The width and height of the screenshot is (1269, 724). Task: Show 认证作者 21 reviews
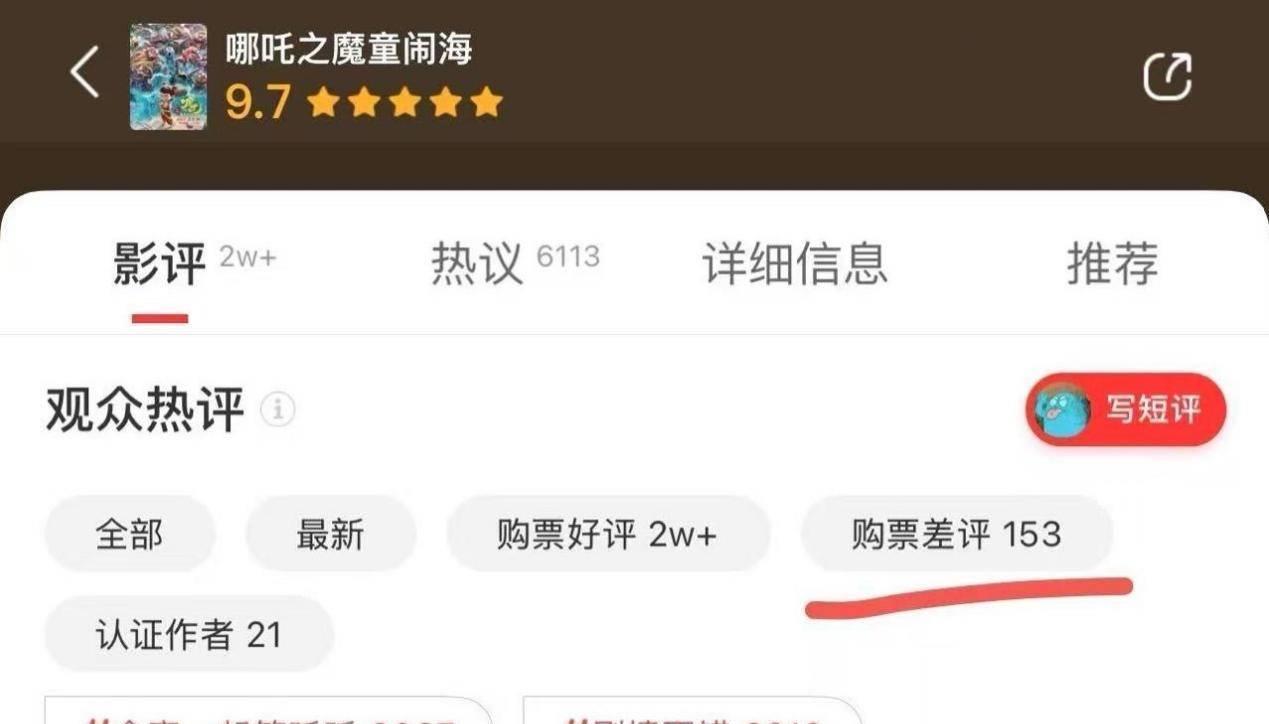coord(189,634)
